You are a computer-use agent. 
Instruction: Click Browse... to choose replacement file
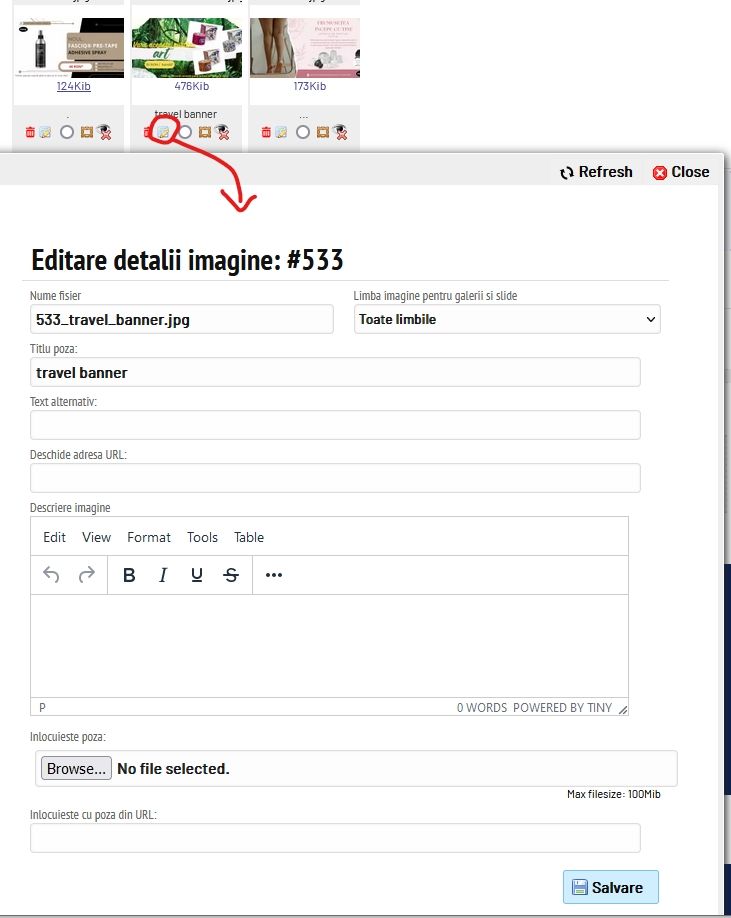coord(76,769)
